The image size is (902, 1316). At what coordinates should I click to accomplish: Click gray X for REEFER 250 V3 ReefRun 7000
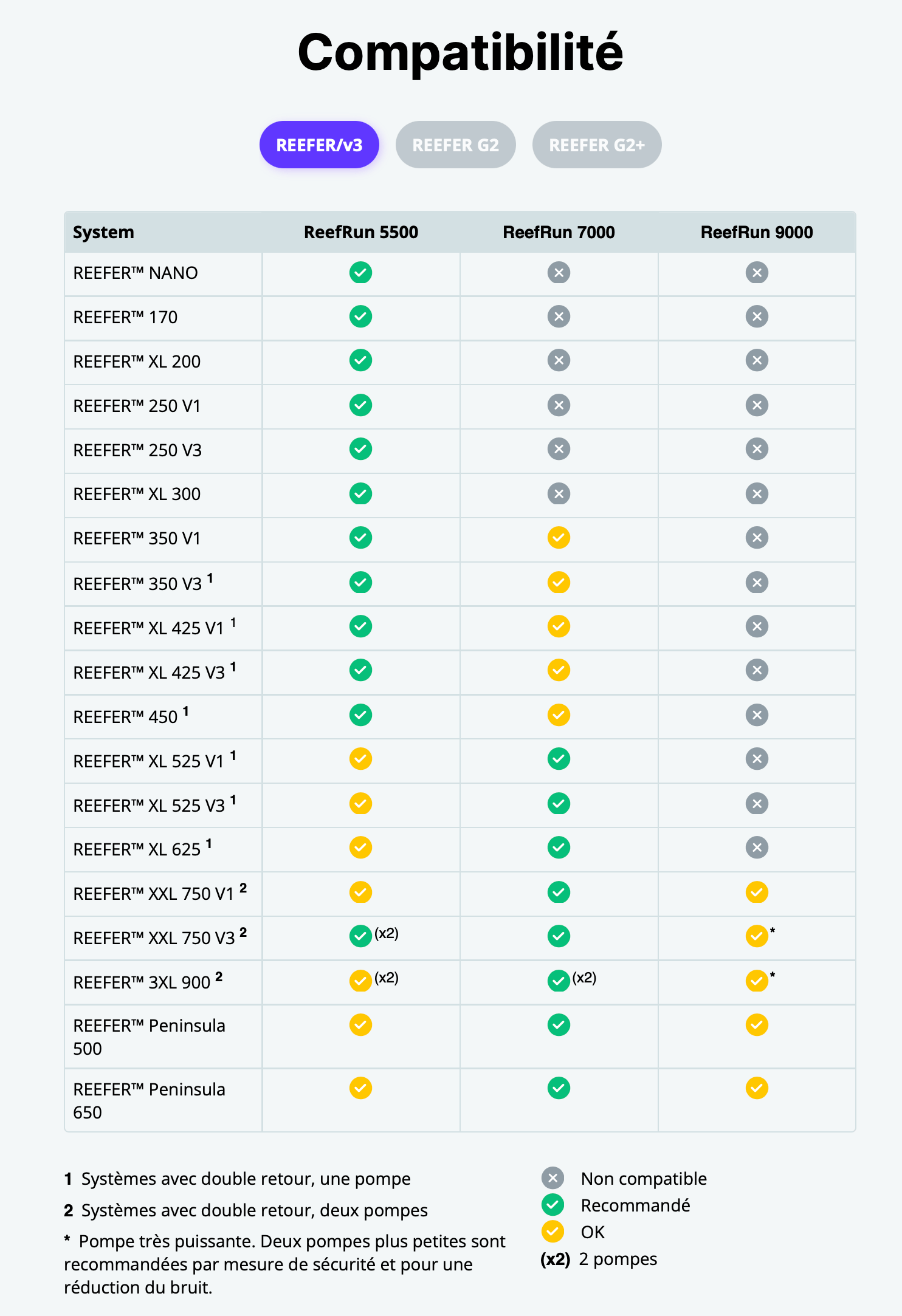click(x=559, y=449)
